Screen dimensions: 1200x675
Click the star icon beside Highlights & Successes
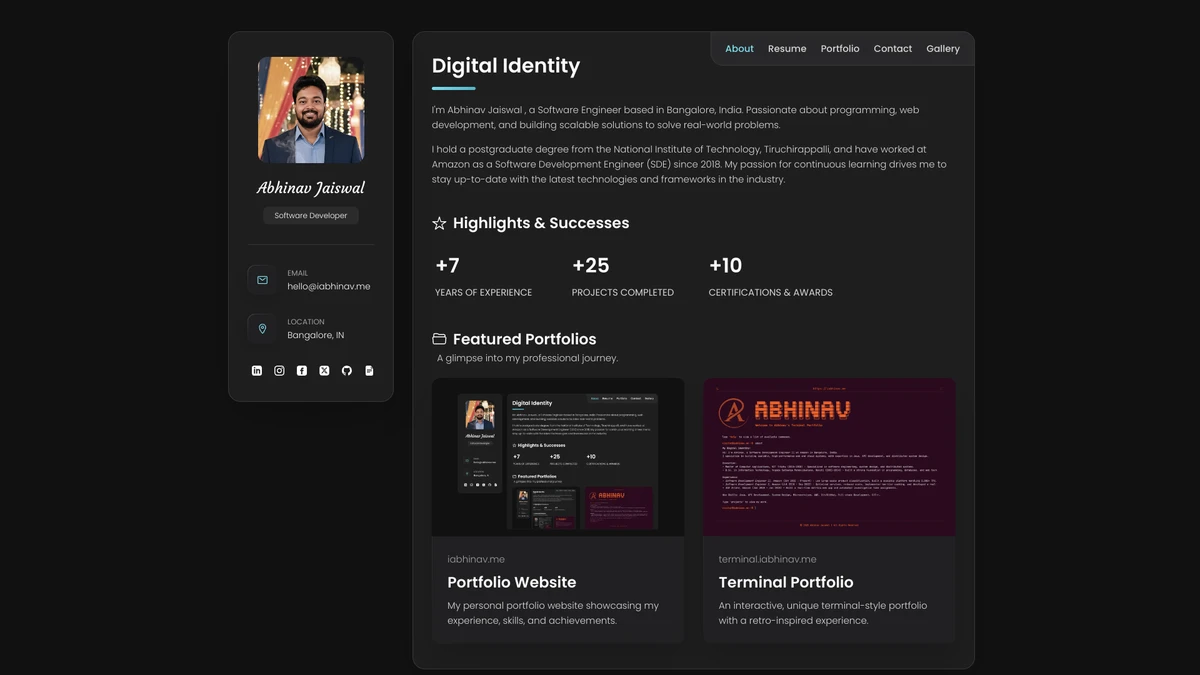tap(439, 223)
